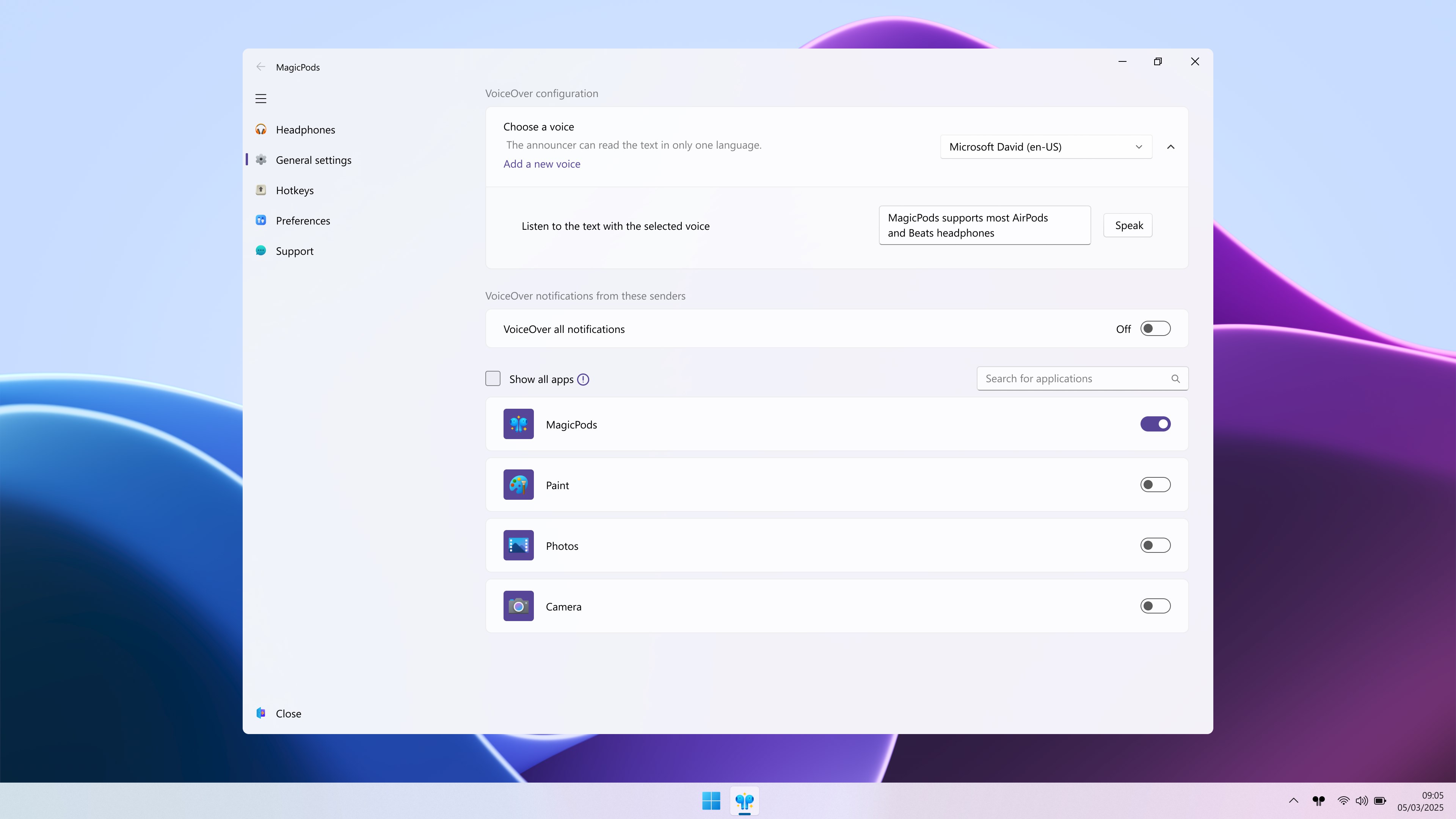The height and width of the screenshot is (819, 1456).
Task: Check the Show all apps checkbox
Action: (x=492, y=379)
